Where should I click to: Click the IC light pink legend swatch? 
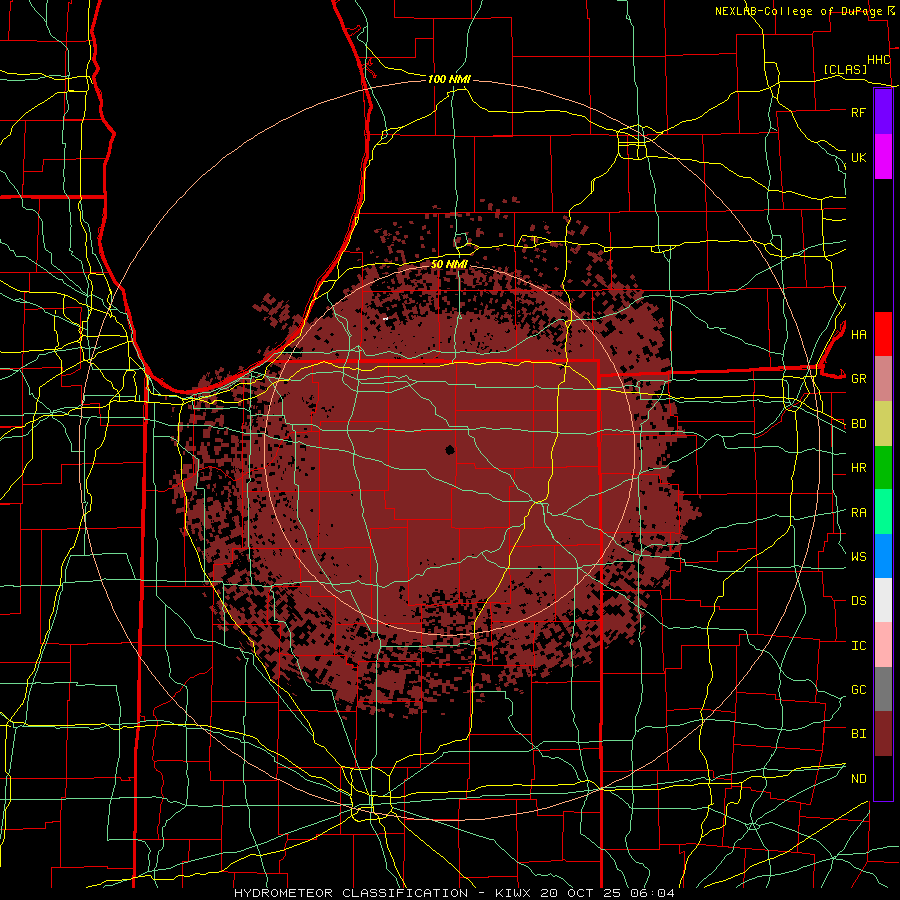pyautogui.click(x=883, y=645)
